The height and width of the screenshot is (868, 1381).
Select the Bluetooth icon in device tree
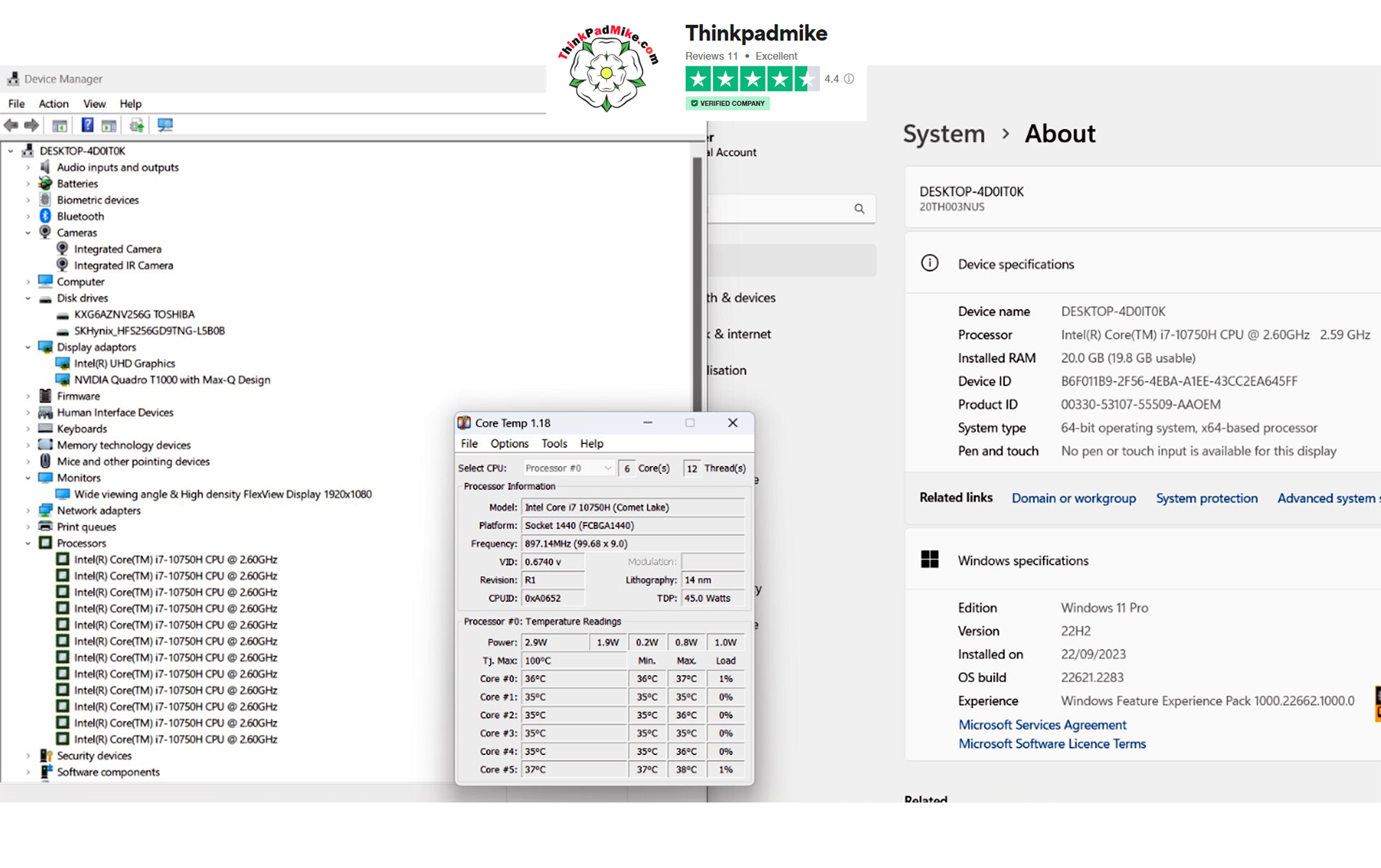coord(45,216)
